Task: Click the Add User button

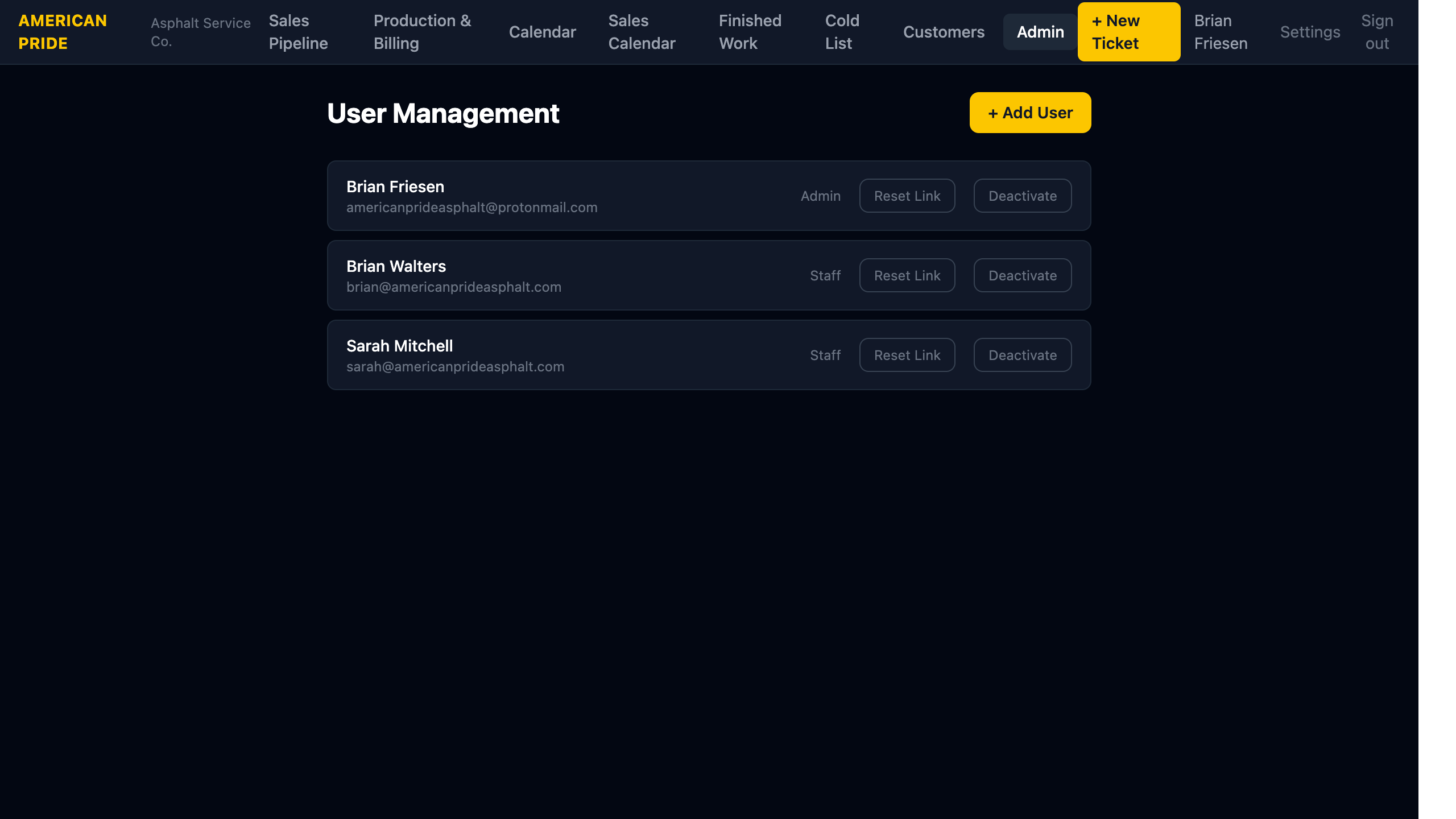Action: (x=1030, y=113)
